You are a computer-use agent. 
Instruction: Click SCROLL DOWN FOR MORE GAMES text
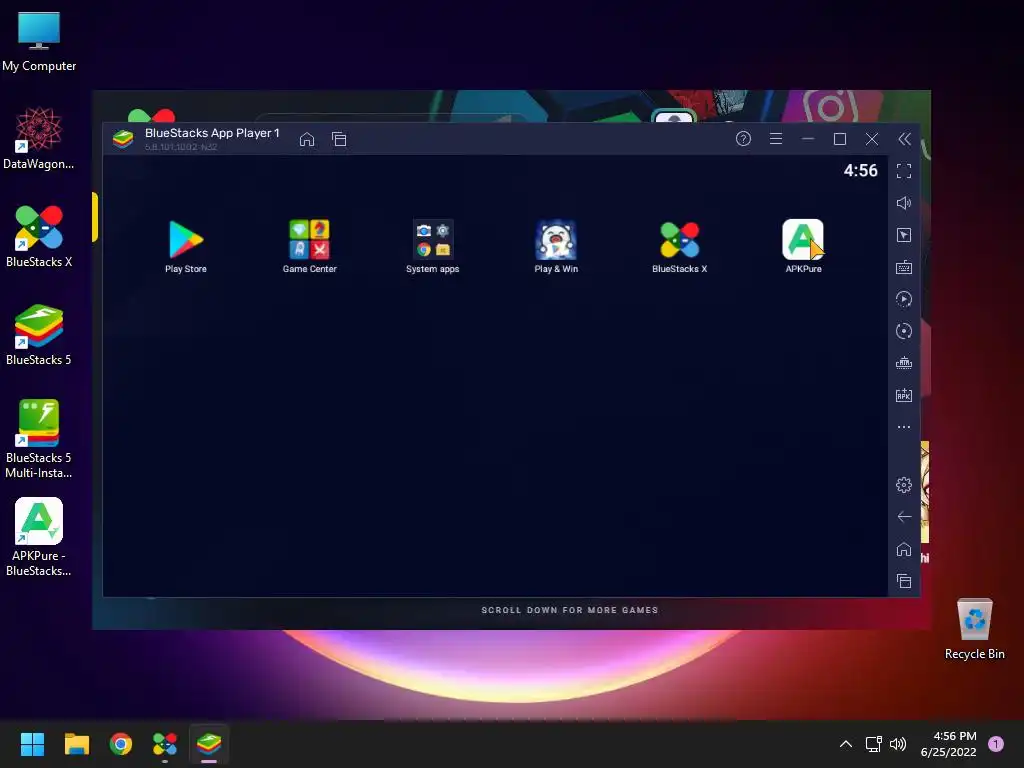(x=569, y=610)
